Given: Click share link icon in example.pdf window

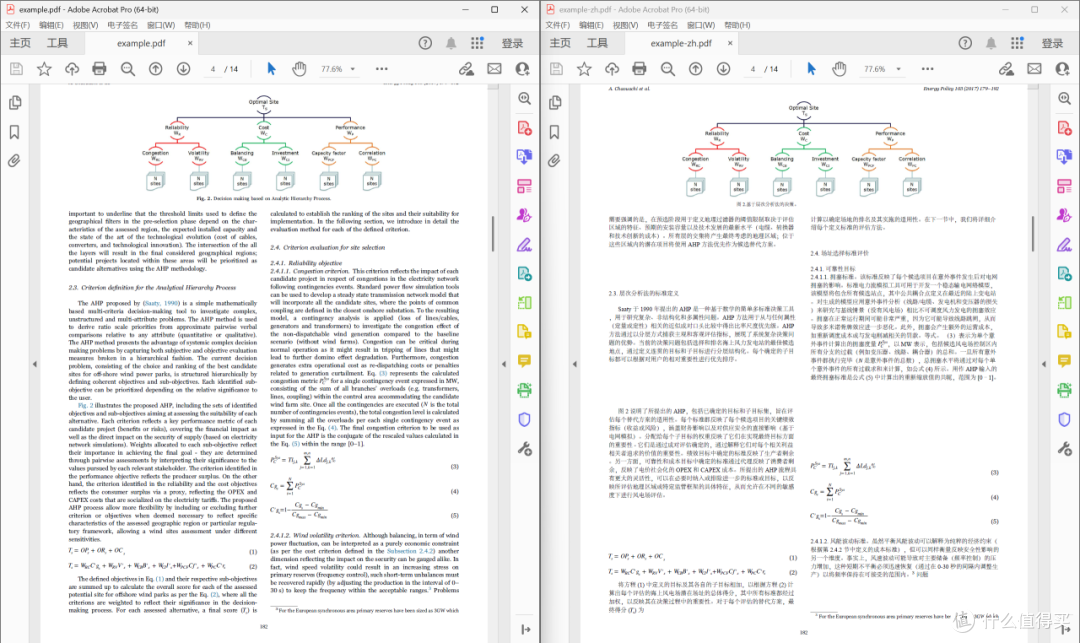Looking at the screenshot, I should click(x=466, y=69).
